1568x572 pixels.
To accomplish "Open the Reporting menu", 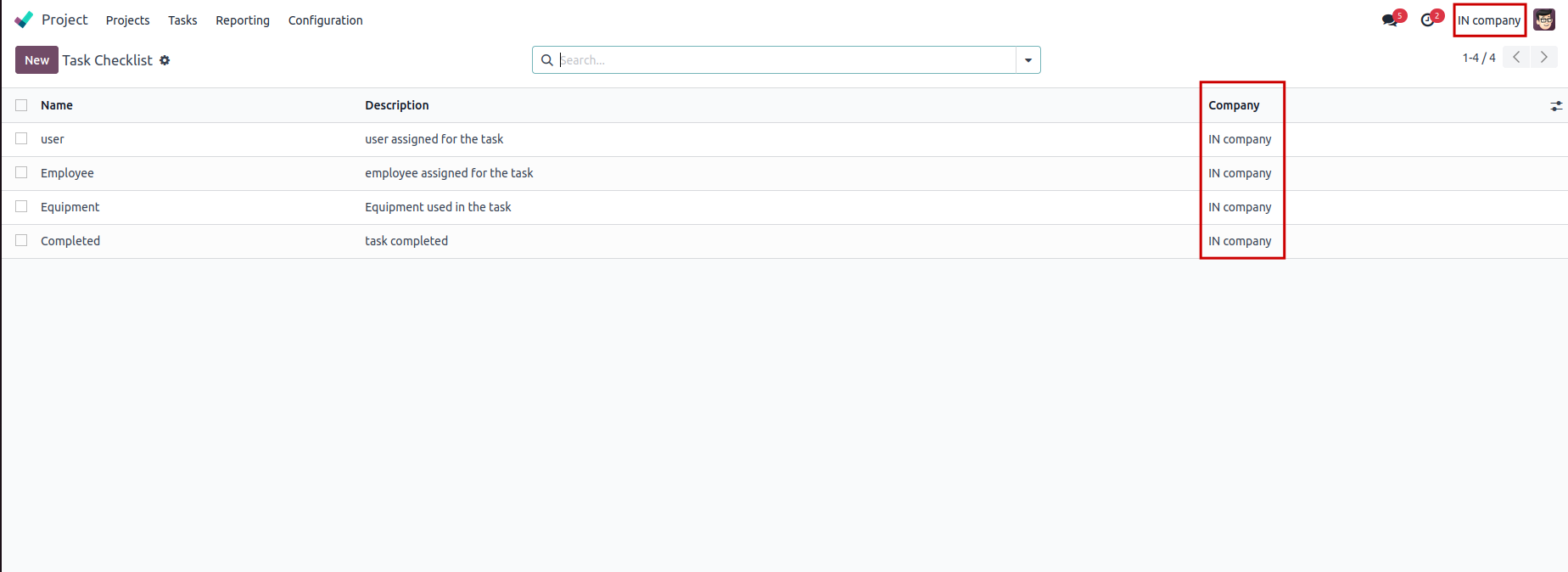I will (x=243, y=20).
